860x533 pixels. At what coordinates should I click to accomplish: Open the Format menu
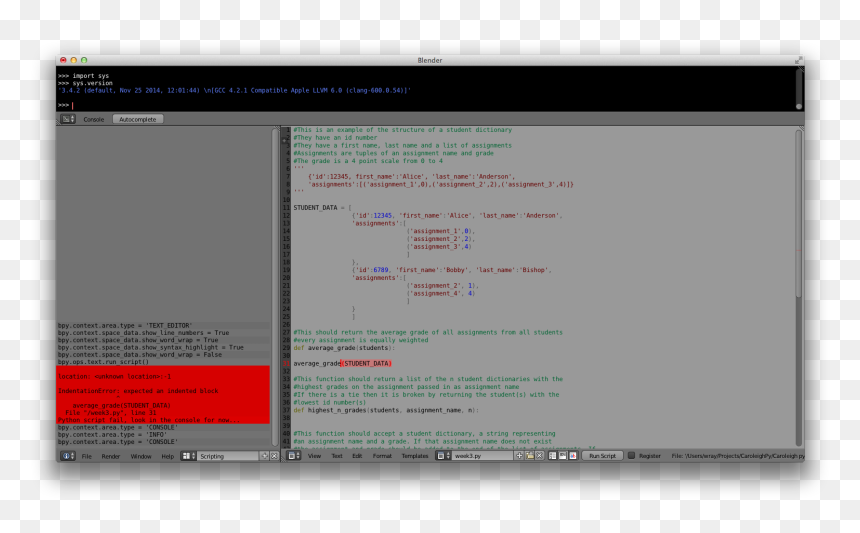[382, 456]
